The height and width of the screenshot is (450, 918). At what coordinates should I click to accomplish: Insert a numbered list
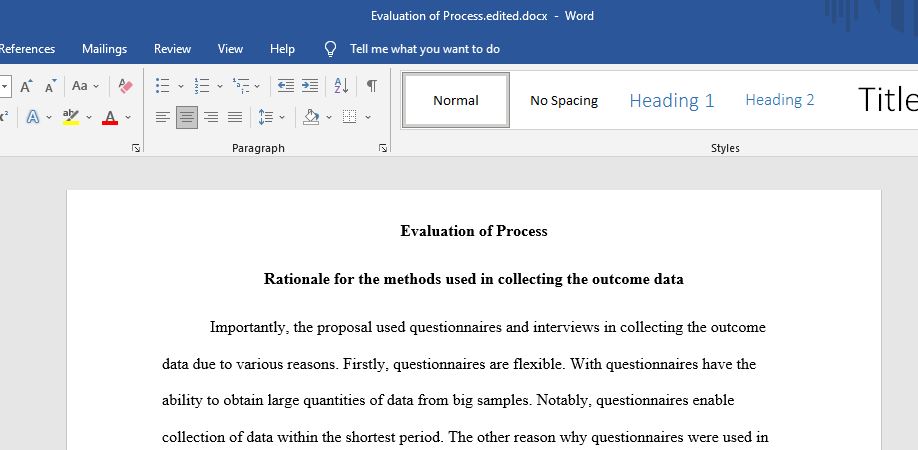pyautogui.click(x=202, y=86)
